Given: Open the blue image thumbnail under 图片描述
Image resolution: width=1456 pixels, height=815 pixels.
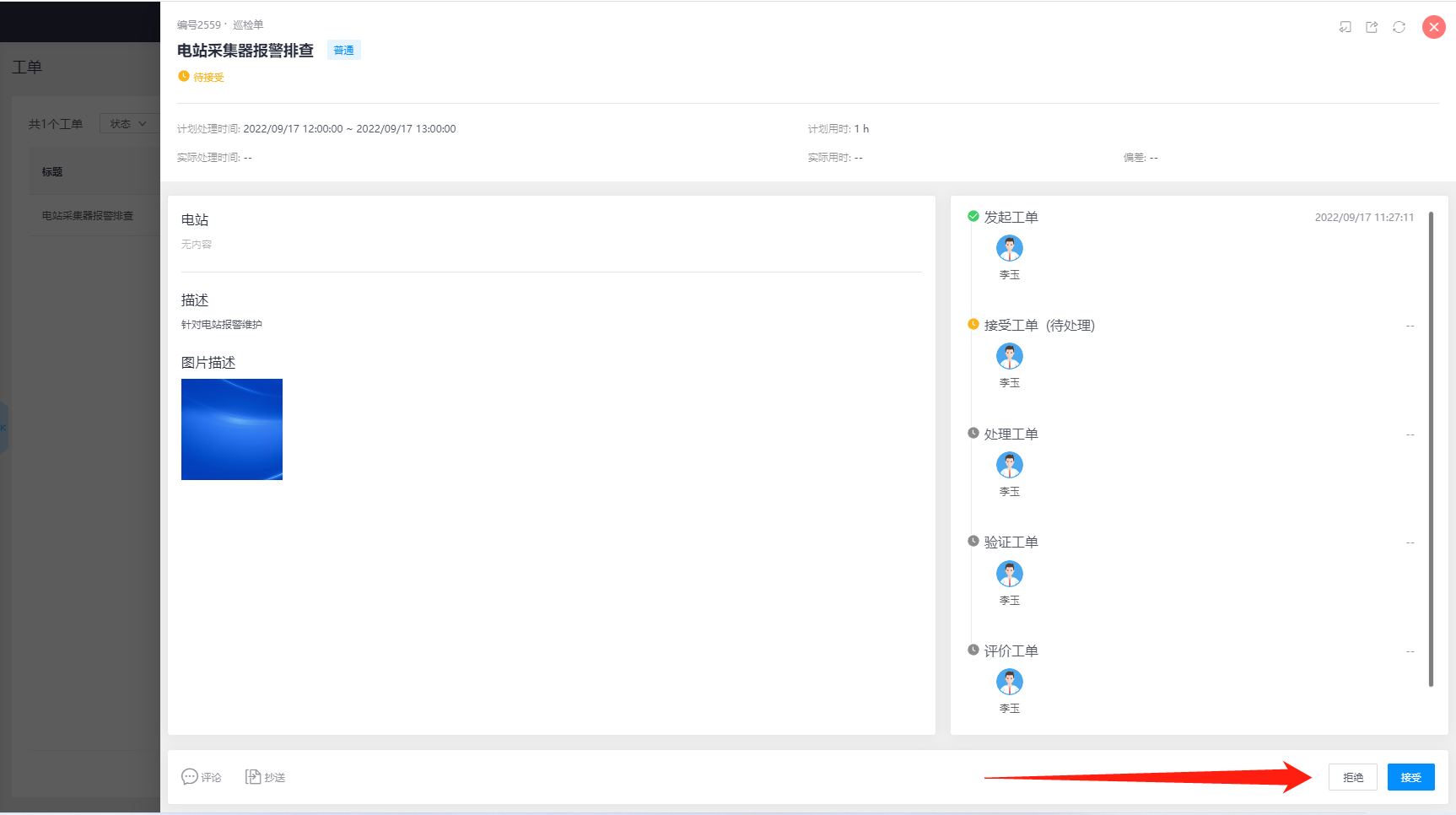Looking at the screenshot, I should 232,429.
